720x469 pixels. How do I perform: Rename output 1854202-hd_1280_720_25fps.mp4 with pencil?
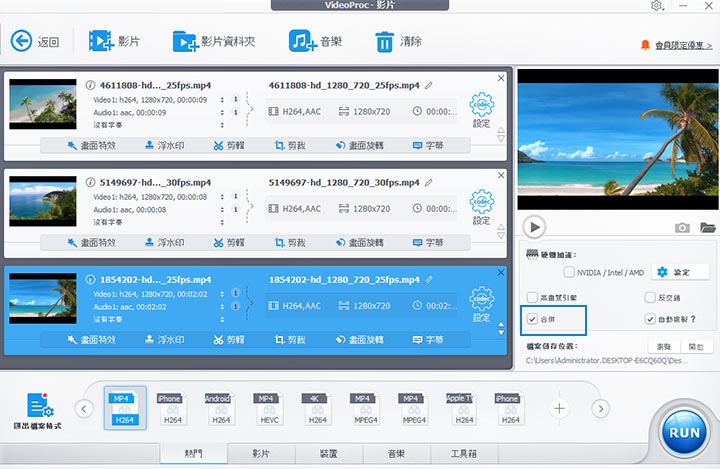(429, 279)
